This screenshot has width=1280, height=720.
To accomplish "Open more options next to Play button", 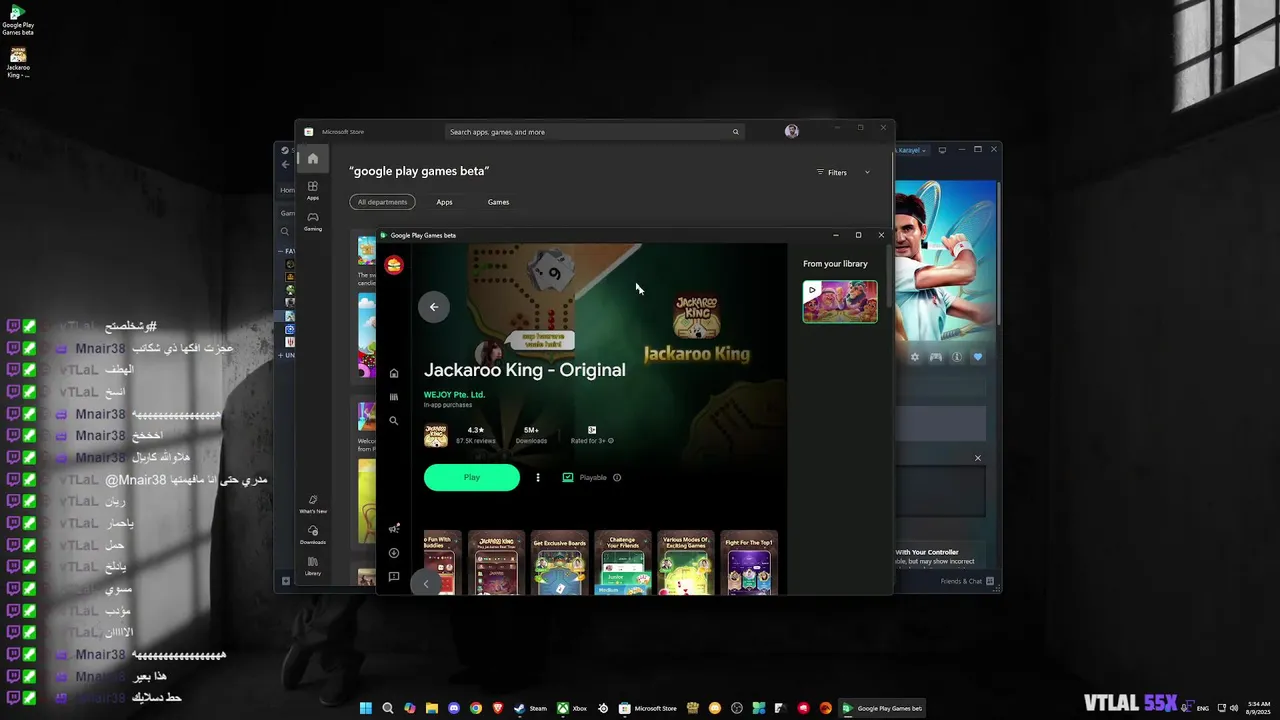I will 538,478.
